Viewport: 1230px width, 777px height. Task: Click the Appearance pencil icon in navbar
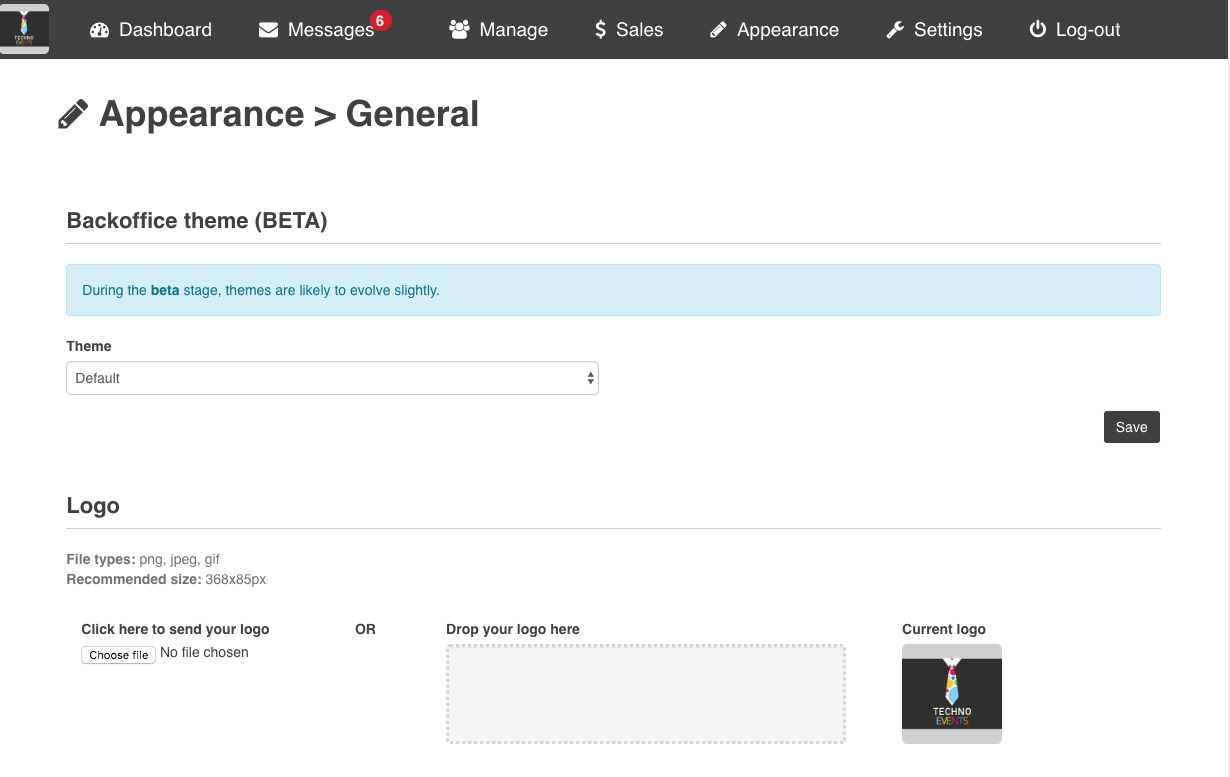pos(718,30)
